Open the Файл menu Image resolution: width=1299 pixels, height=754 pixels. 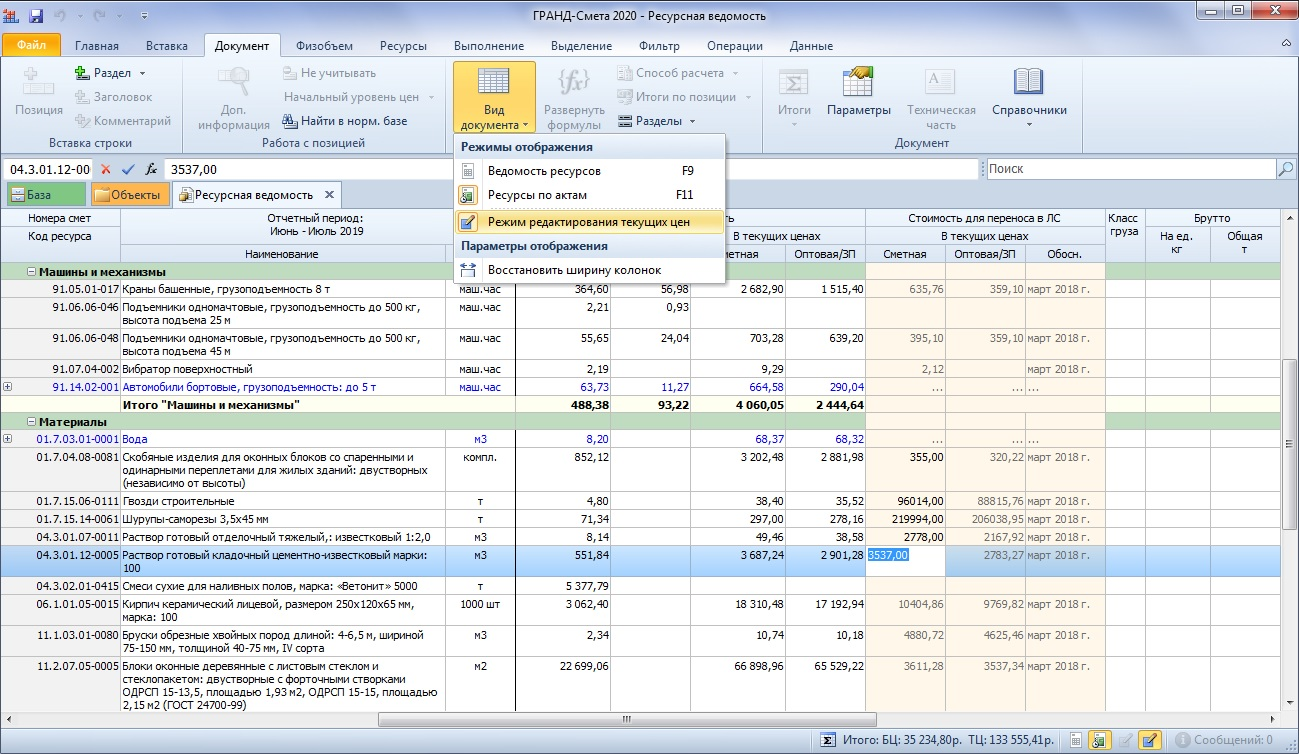(x=31, y=46)
